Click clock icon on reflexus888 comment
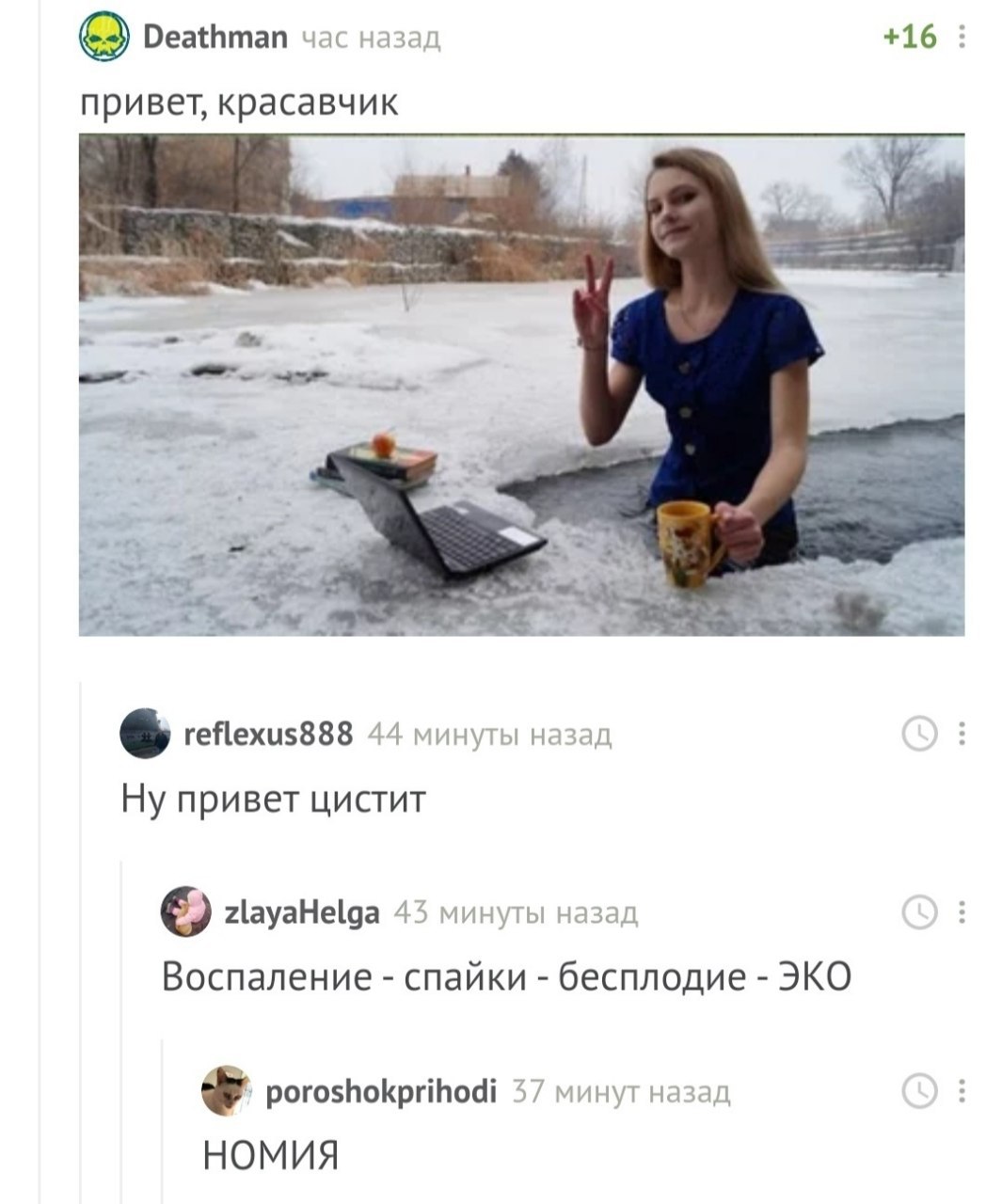This screenshot has height=1204, width=1002. (920, 733)
